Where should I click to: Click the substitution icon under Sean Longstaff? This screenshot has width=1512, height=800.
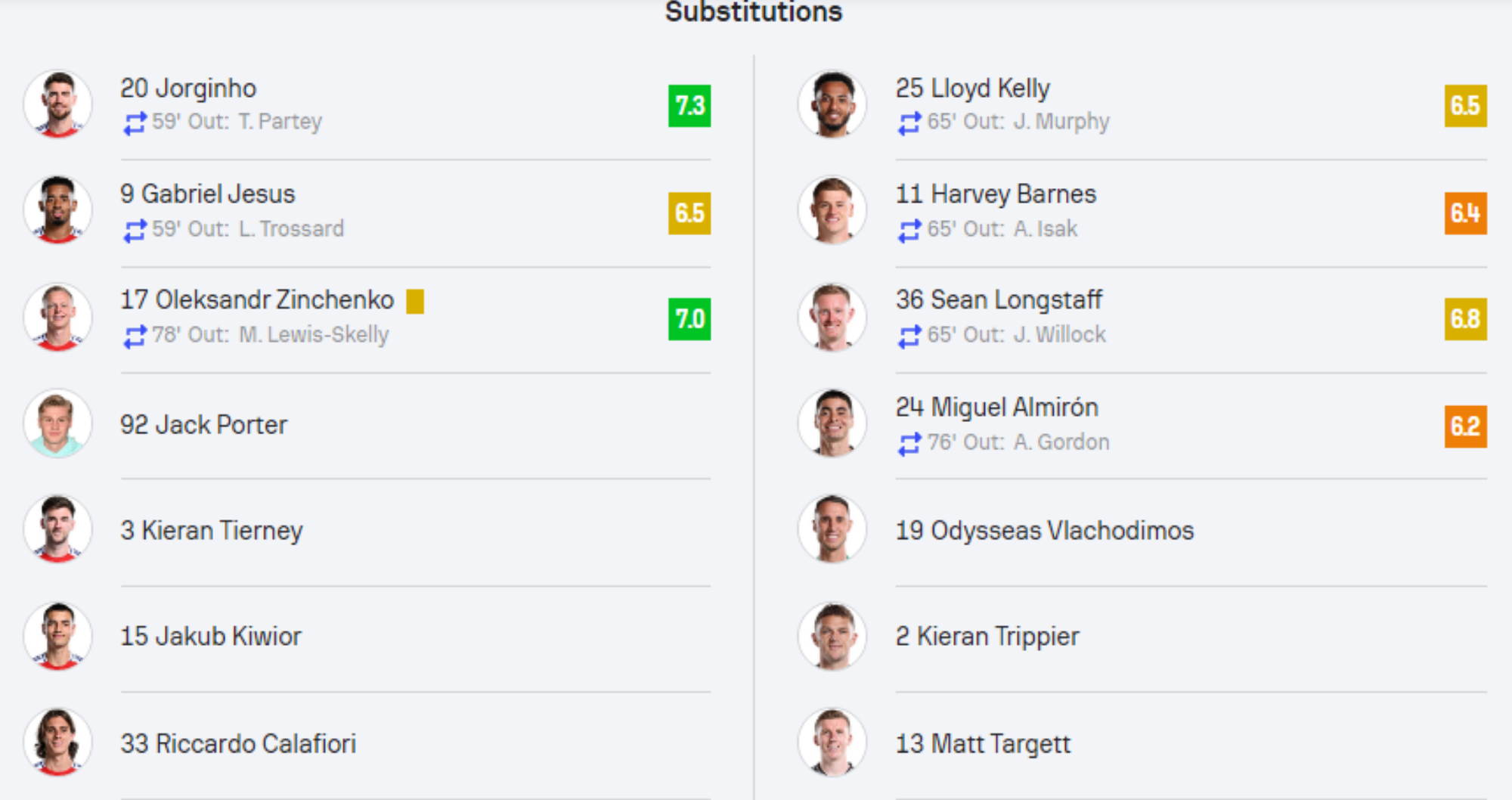[x=909, y=336]
